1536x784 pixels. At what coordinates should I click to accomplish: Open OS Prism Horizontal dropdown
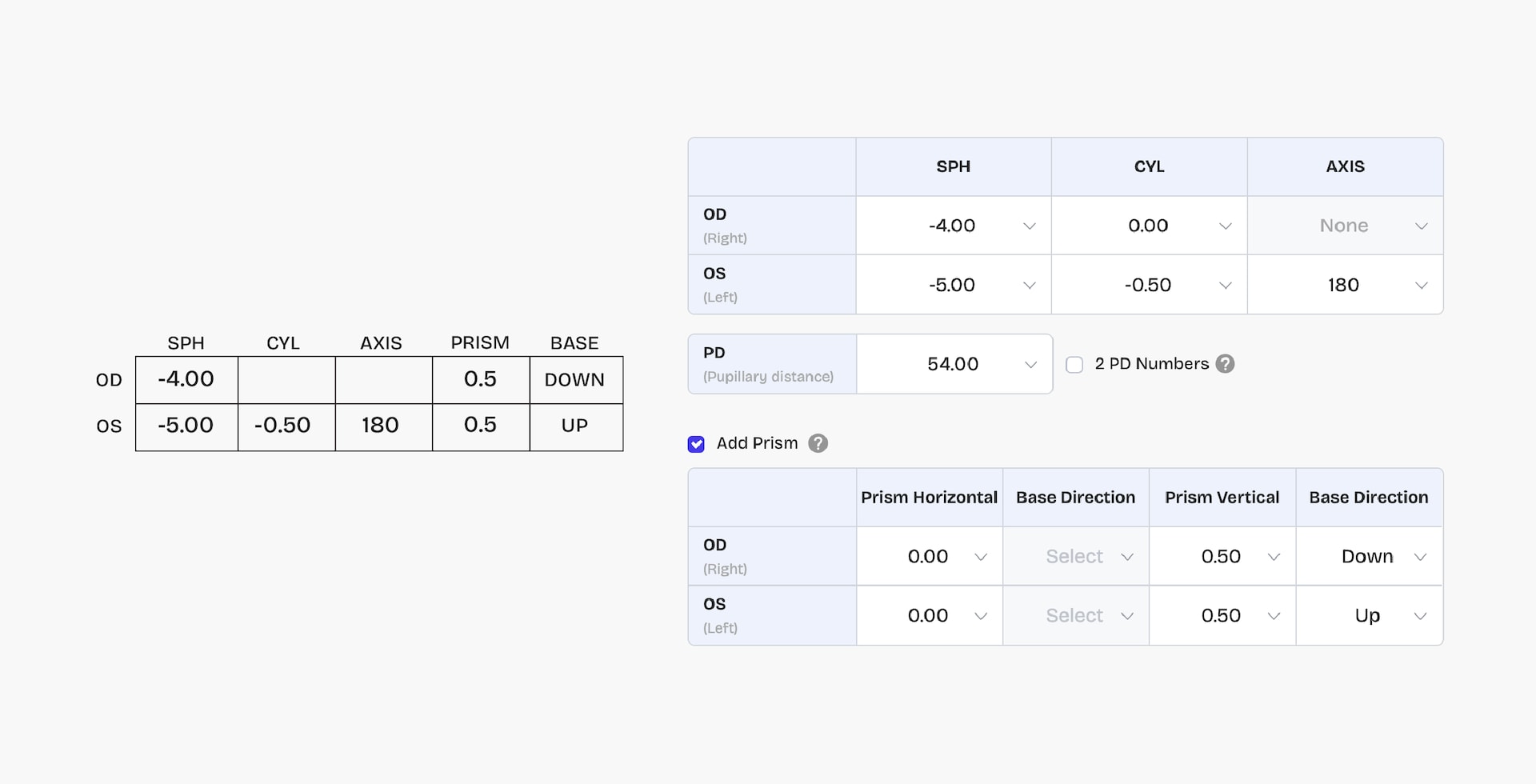tap(930, 616)
